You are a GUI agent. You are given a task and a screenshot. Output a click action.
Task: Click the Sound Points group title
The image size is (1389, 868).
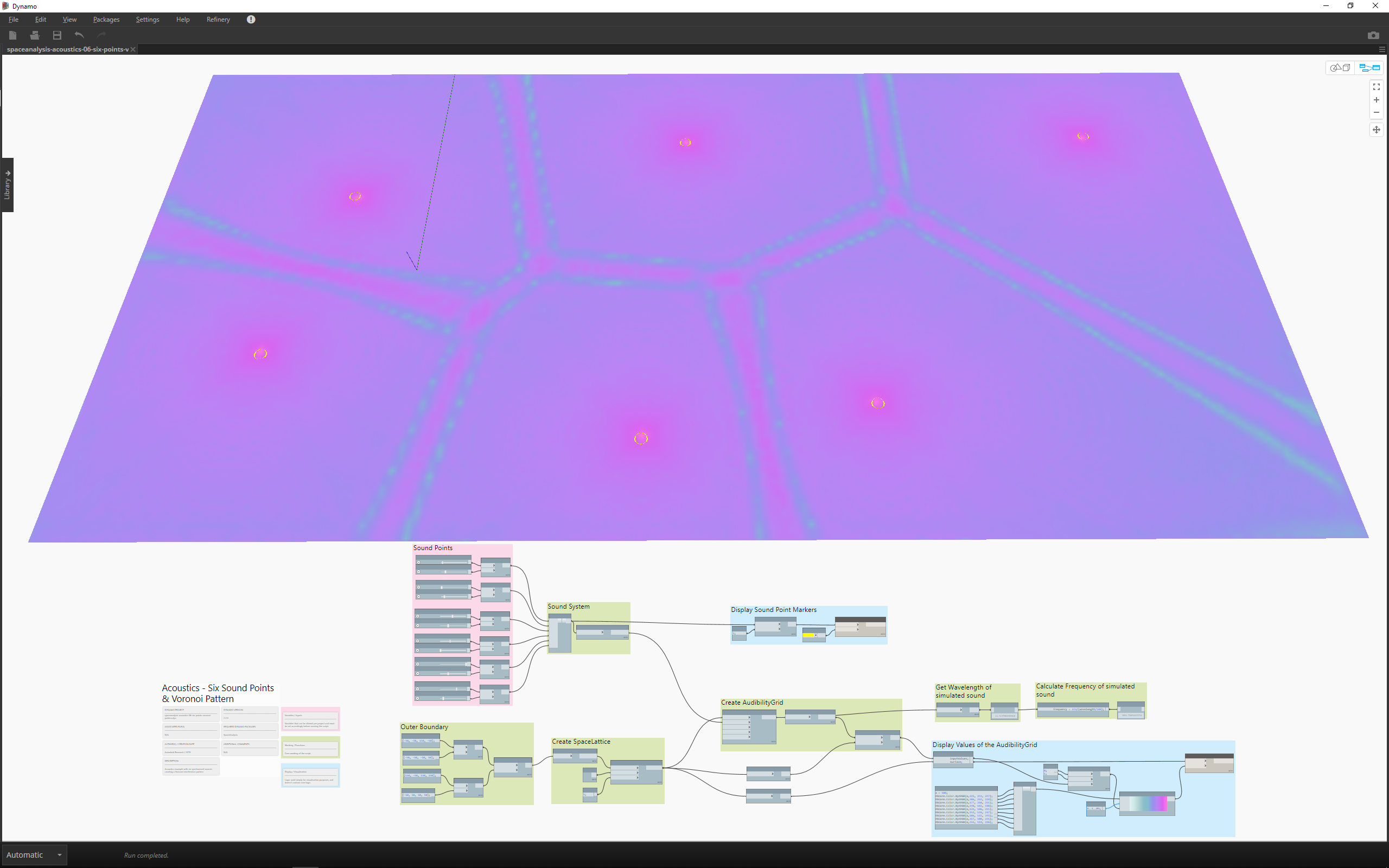(433, 548)
